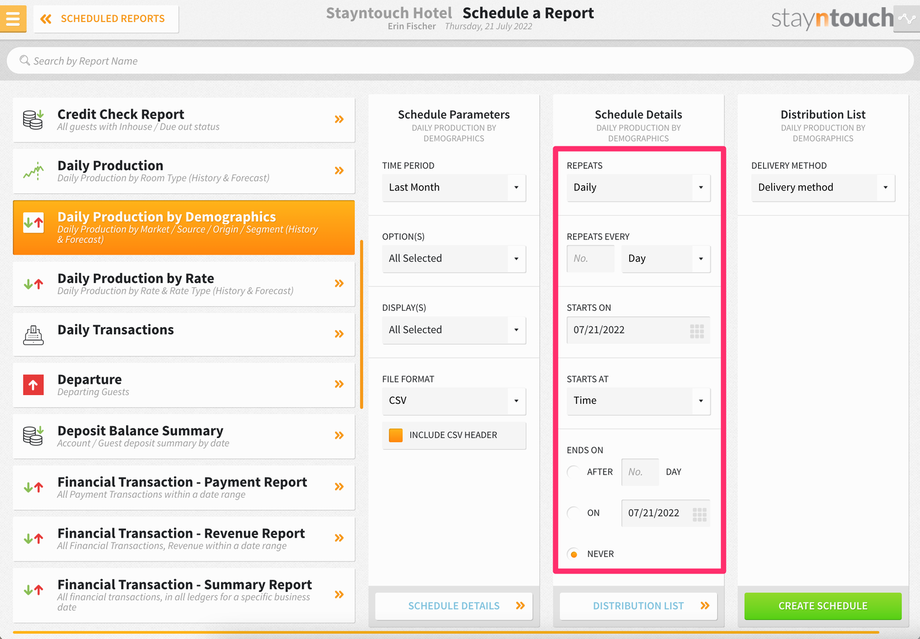Screen dimensions: 920x639
Task: Select the Deposit Balance Summary report
Action: pyautogui.click(x=184, y=436)
